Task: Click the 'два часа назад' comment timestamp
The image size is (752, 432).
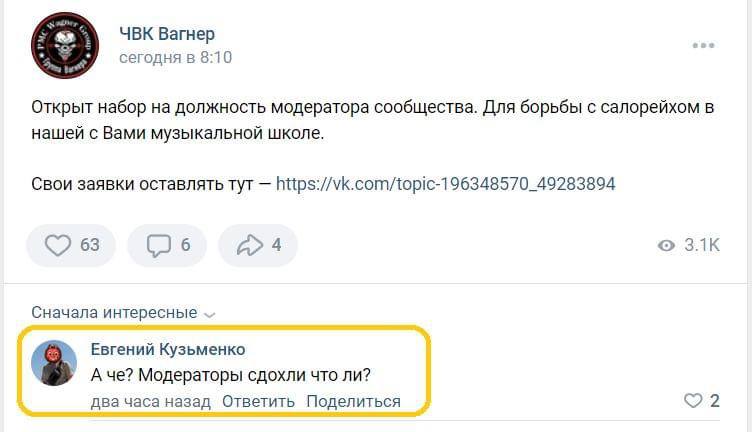Action: [x=150, y=401]
